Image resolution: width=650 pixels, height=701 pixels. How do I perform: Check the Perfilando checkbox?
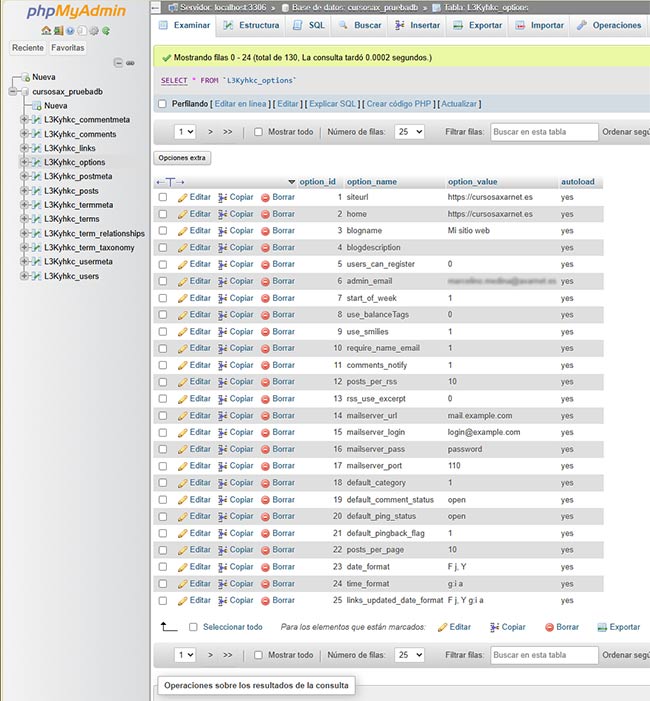coord(163,104)
